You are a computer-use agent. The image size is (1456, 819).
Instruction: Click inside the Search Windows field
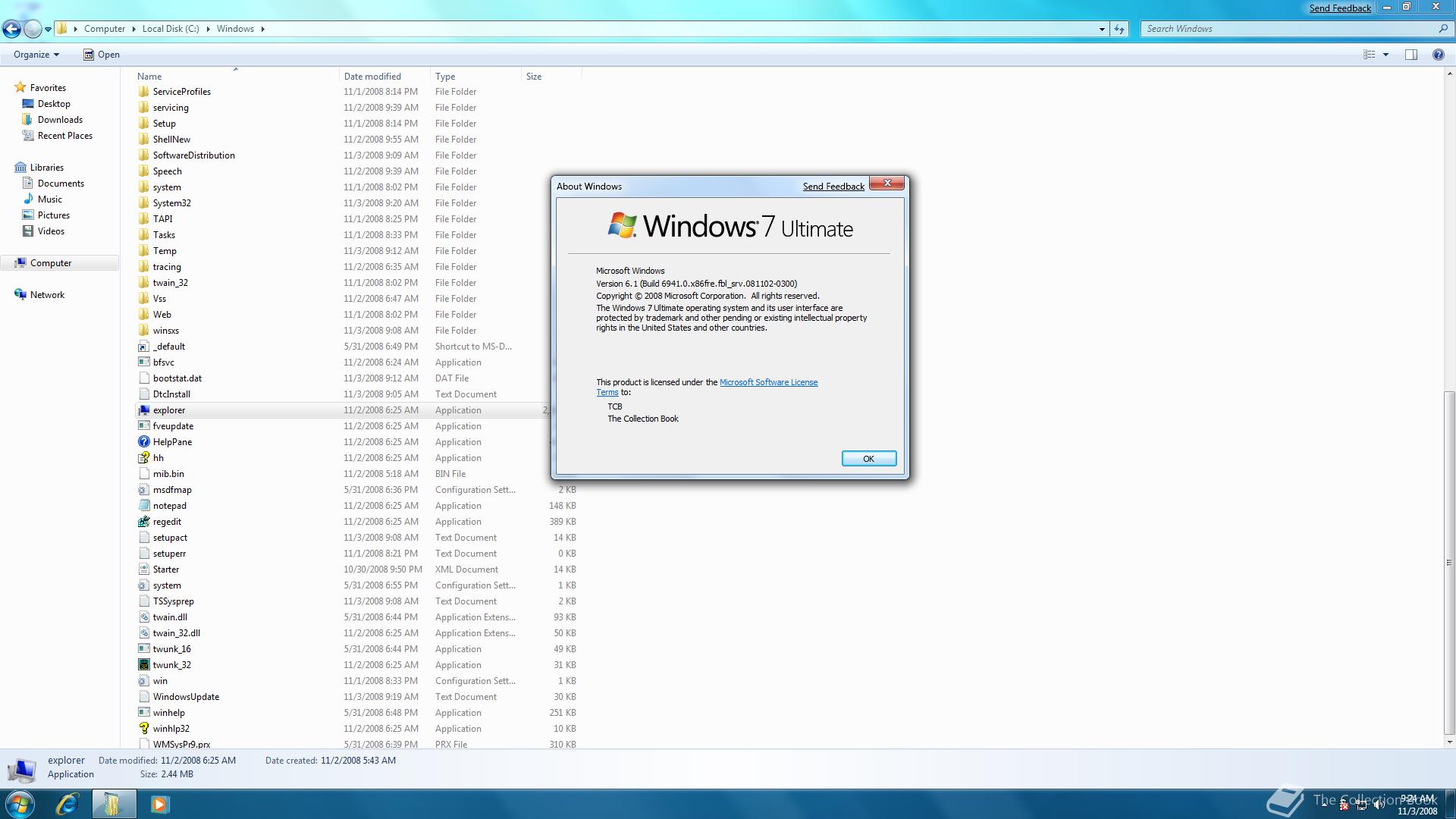1289,29
